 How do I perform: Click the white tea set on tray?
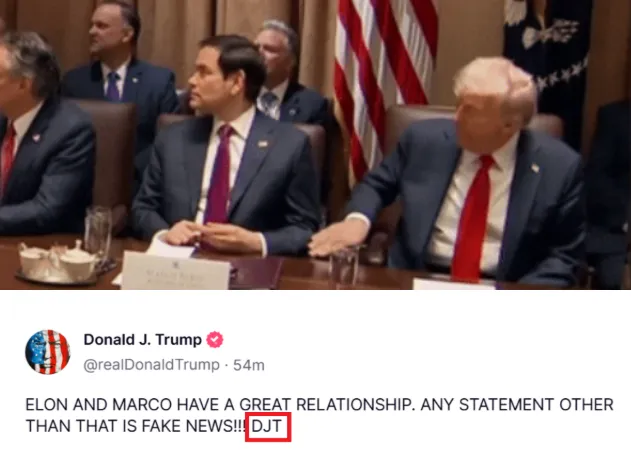click(60, 262)
